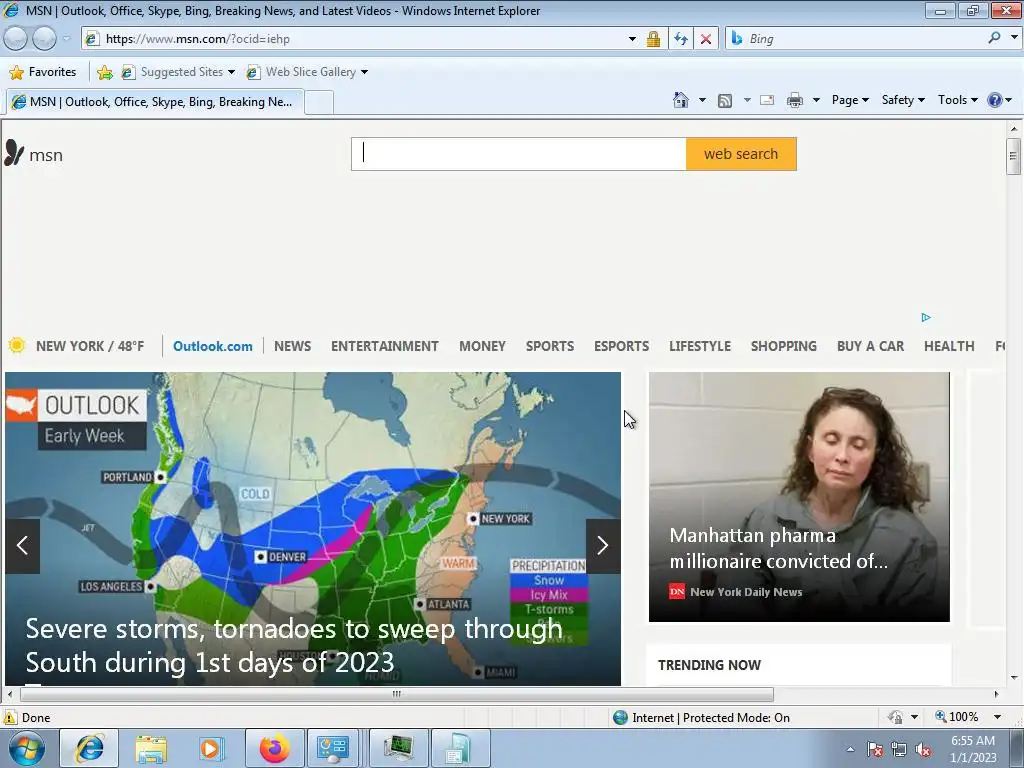Open the zoom level dropdown arrow

(997, 717)
